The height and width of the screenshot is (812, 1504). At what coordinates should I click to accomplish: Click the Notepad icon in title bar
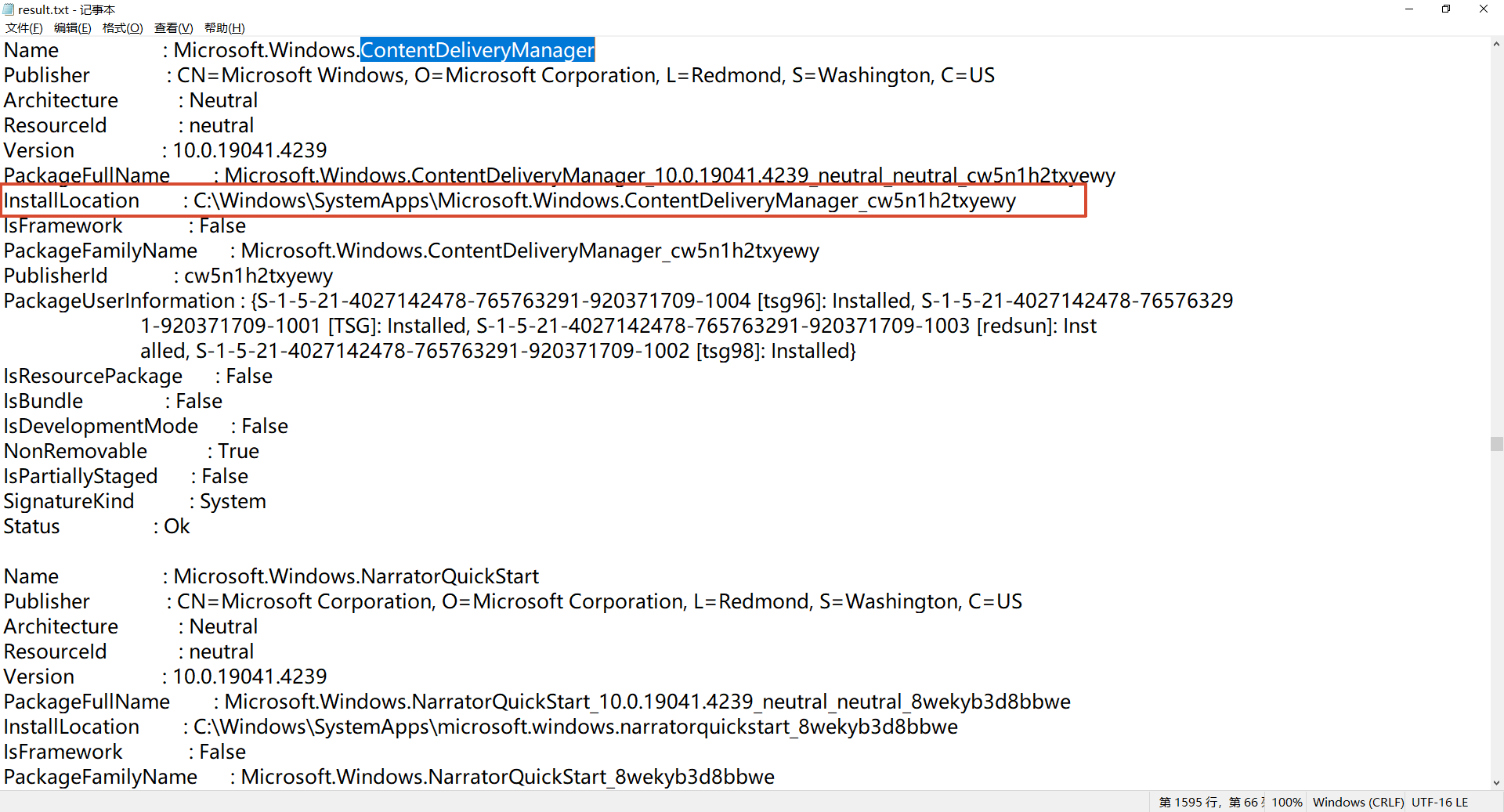pyautogui.click(x=9, y=9)
